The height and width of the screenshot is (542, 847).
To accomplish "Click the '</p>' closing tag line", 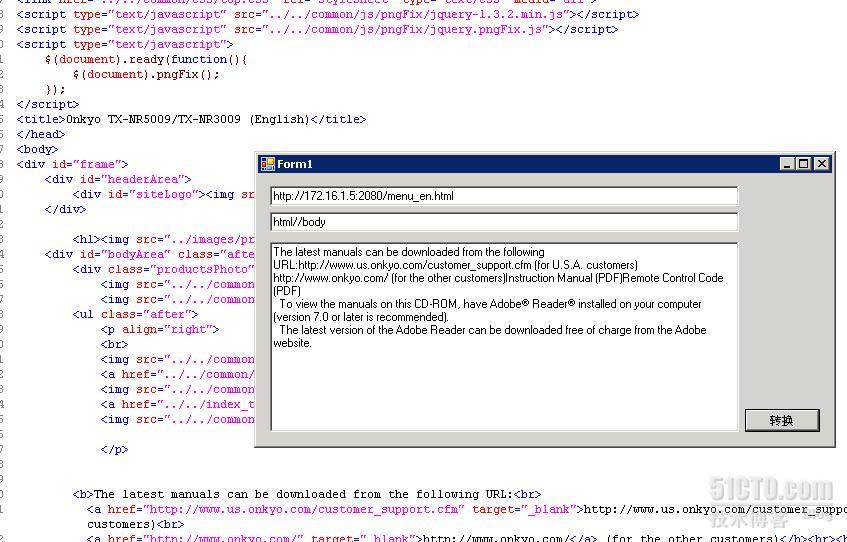I will 115,449.
